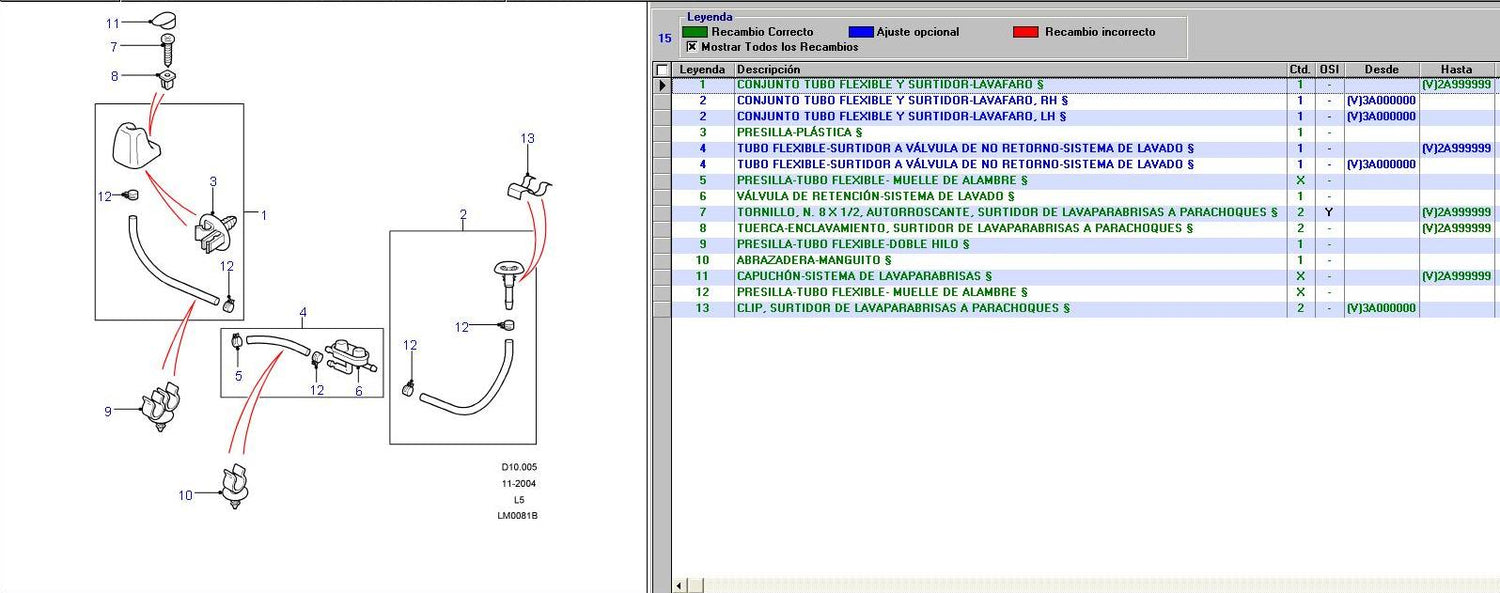
Task: Click the plastic clip part 3 drawing
Action: (x=212, y=231)
